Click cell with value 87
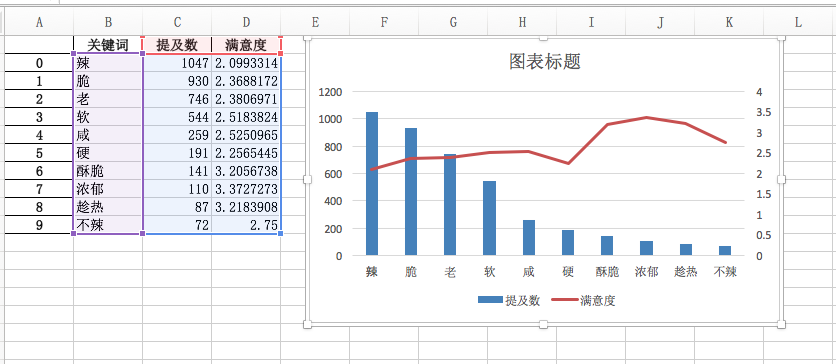836x364 pixels. pos(177,207)
